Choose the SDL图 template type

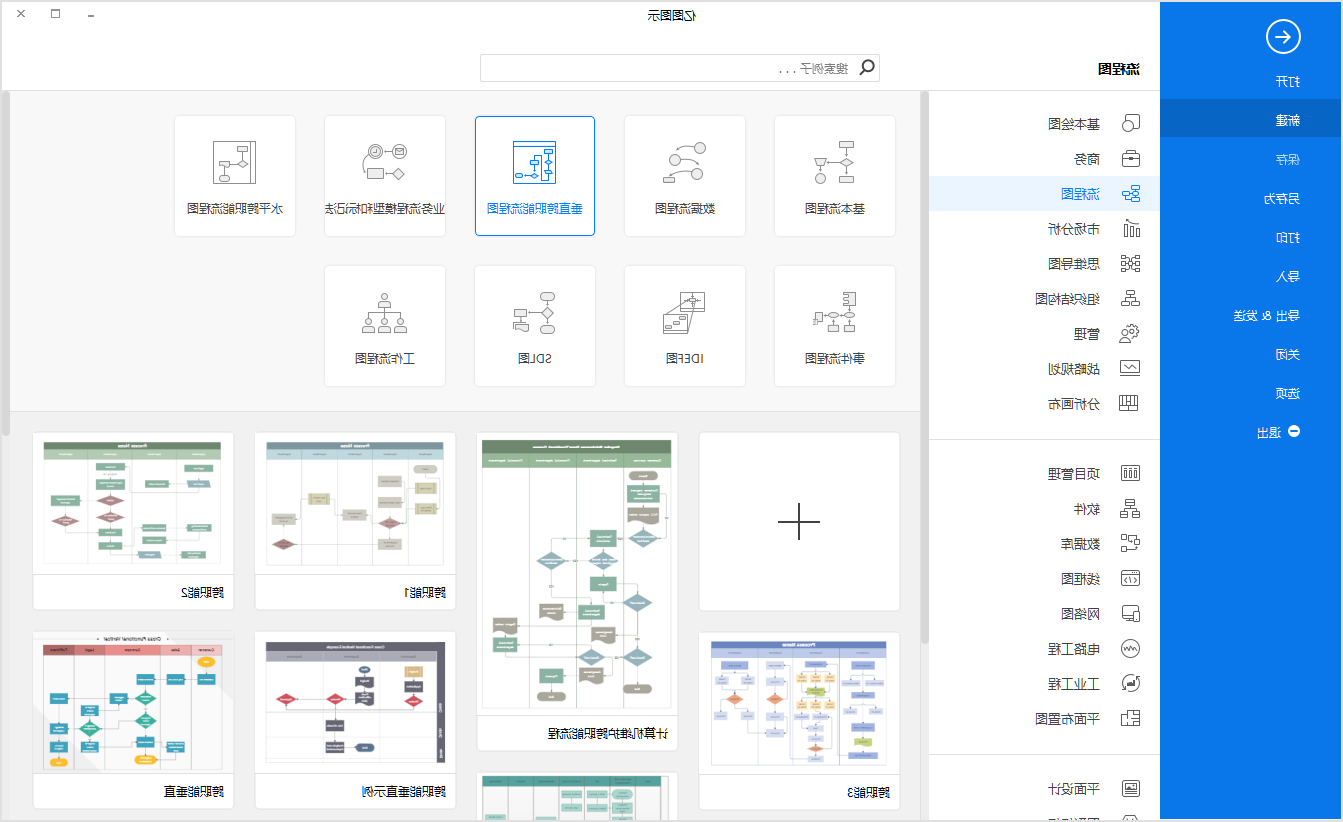click(535, 326)
